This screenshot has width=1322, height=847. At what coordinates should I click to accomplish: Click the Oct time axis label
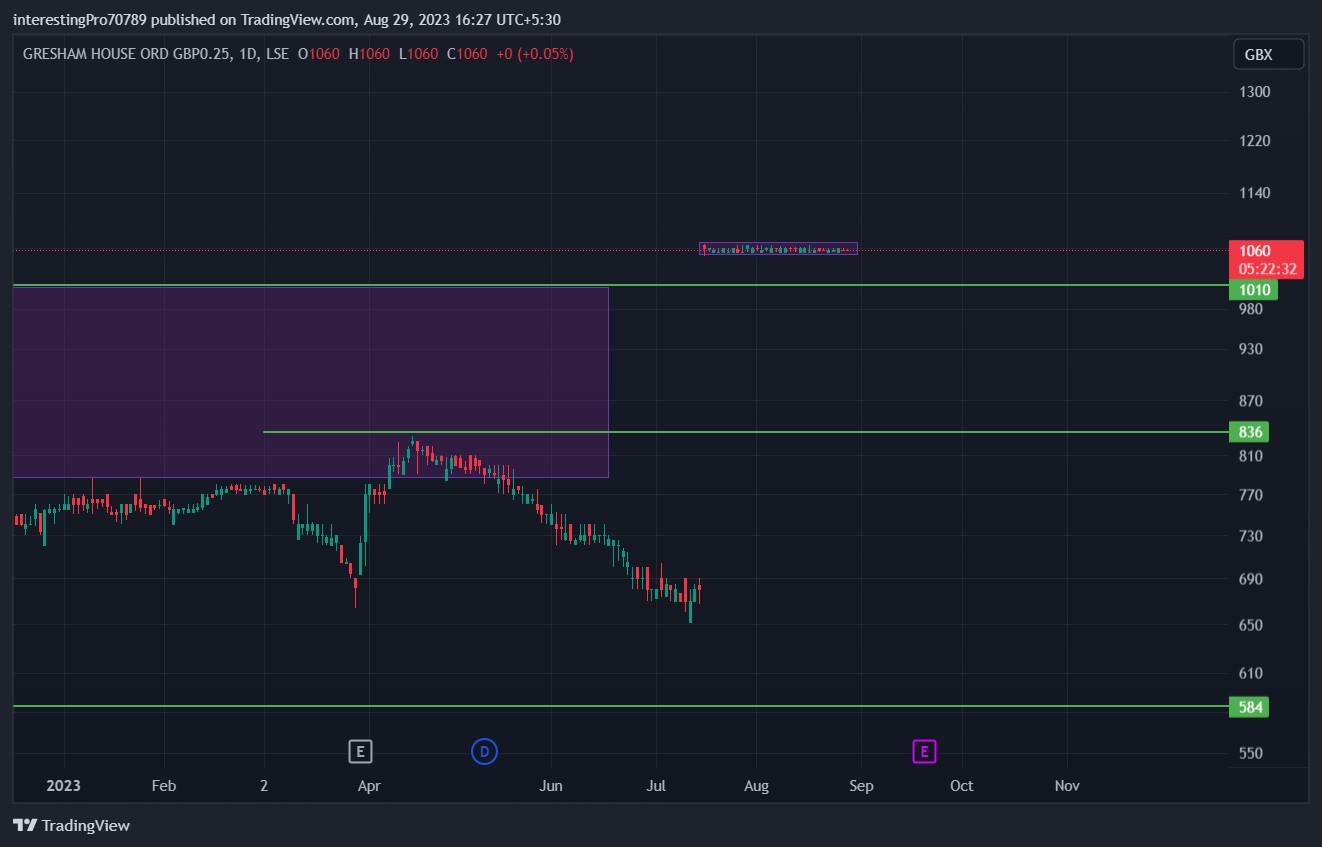962,786
